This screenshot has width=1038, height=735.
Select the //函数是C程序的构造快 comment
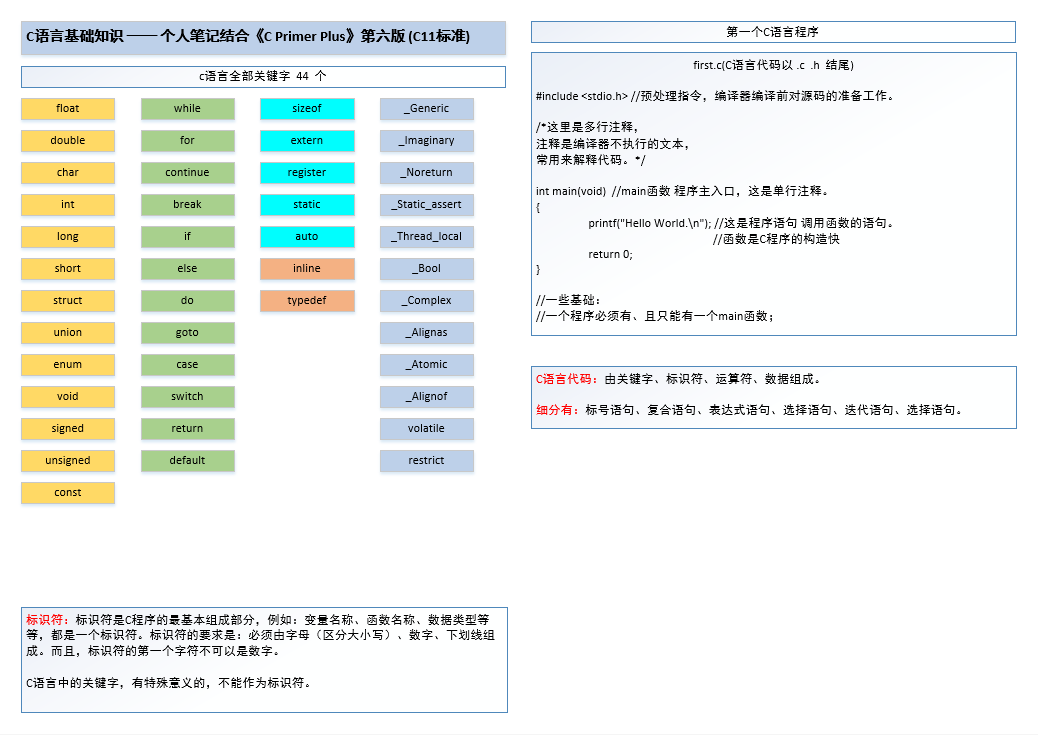pyautogui.click(x=776, y=239)
